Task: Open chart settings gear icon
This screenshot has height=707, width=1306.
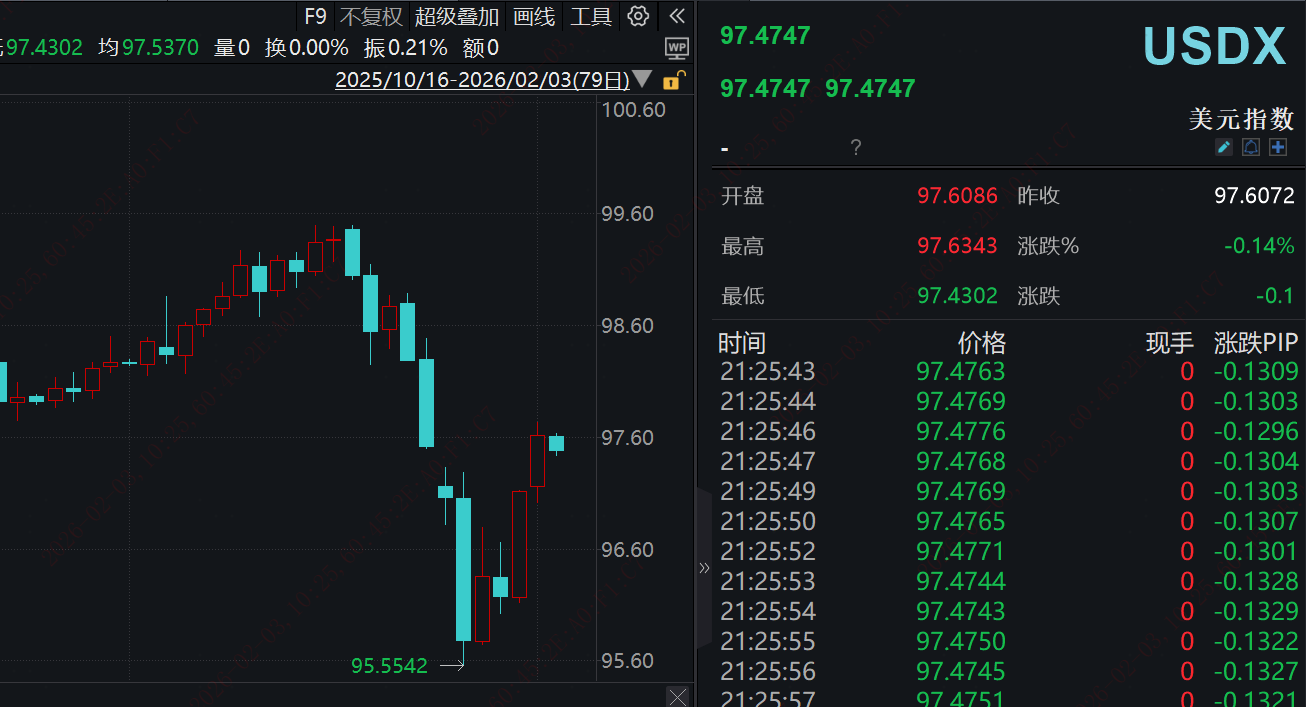Action: (x=638, y=16)
